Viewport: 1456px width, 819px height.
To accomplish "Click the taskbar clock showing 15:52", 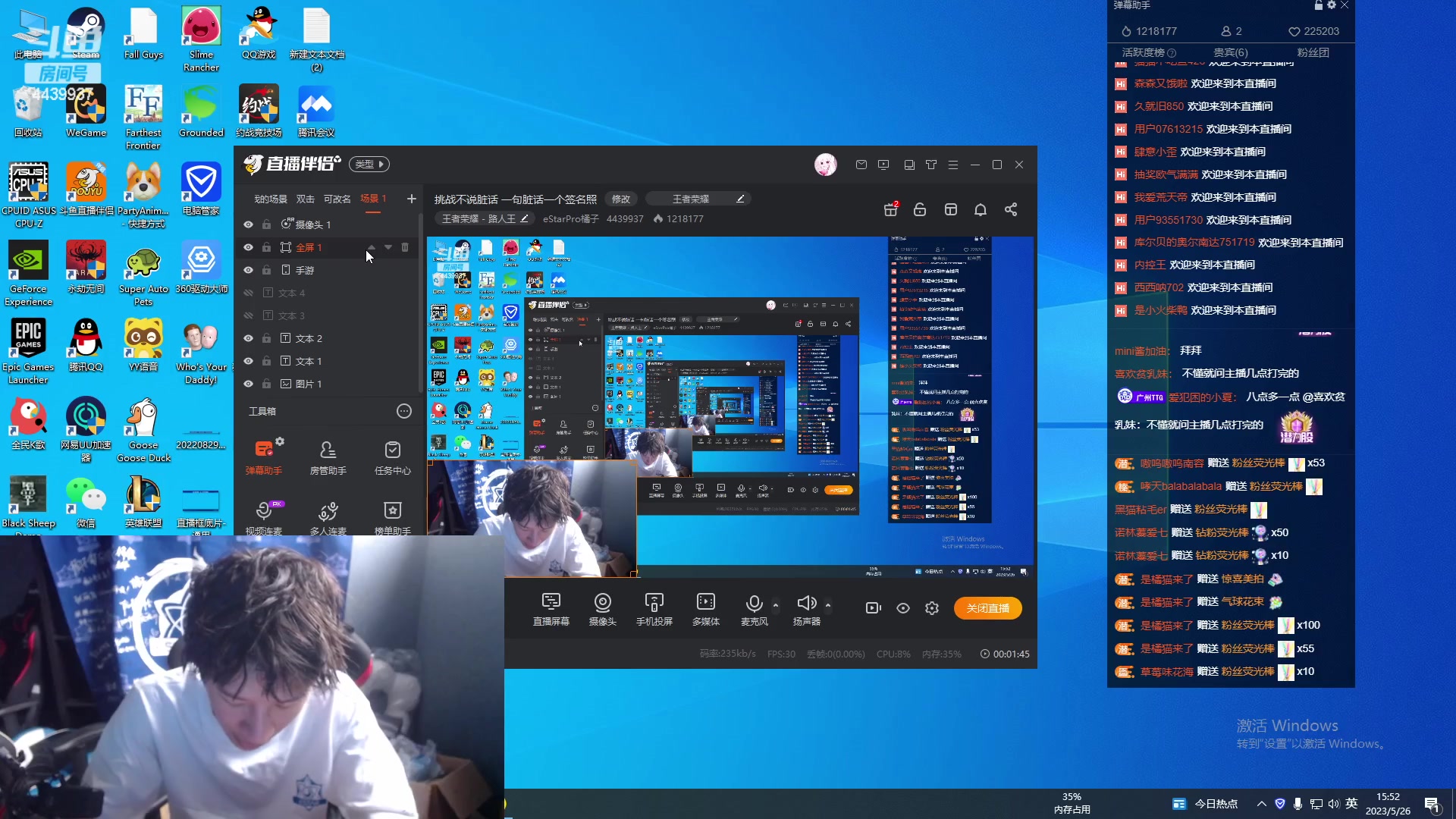I will 1388,804.
